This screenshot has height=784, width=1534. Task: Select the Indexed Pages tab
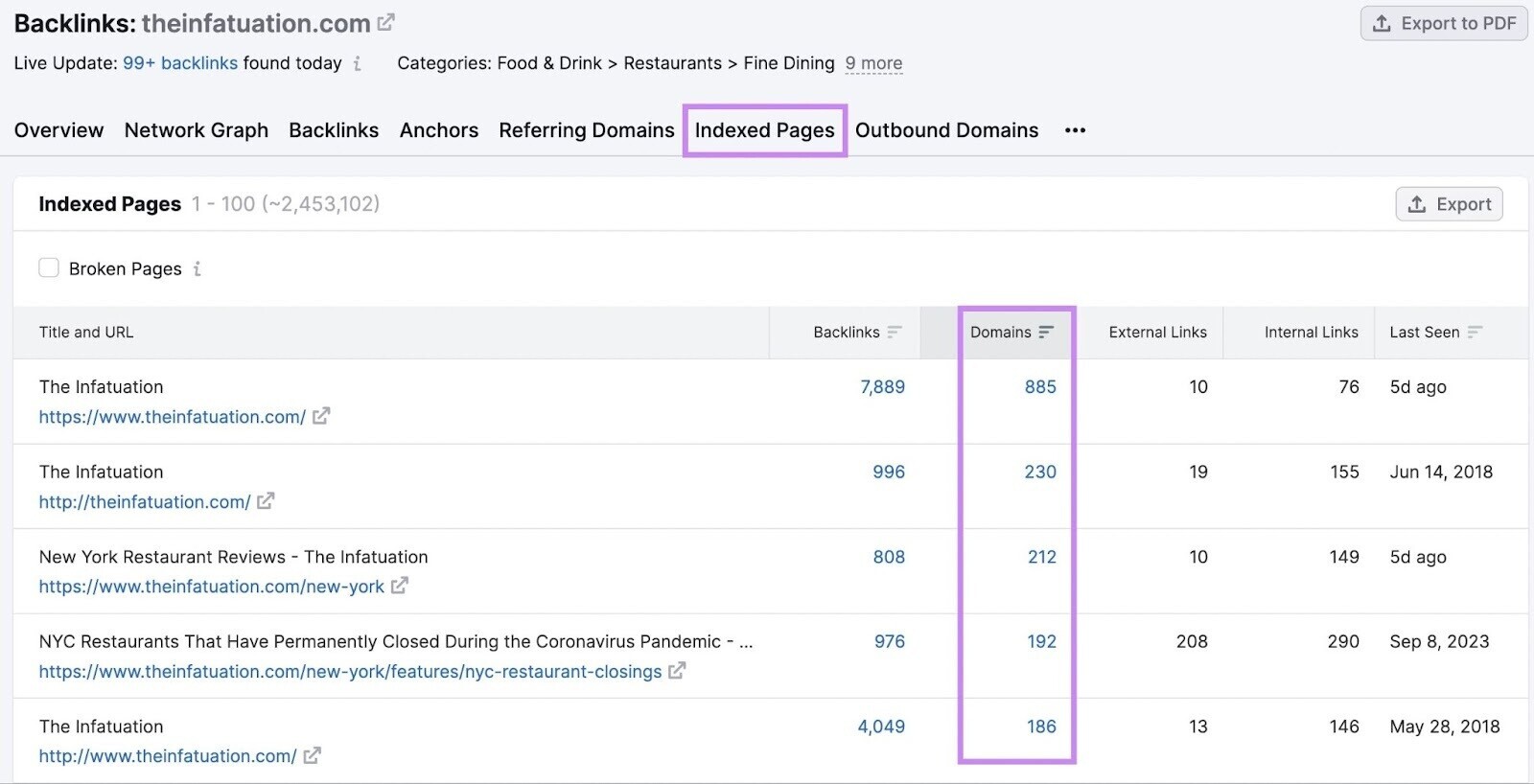click(x=765, y=130)
